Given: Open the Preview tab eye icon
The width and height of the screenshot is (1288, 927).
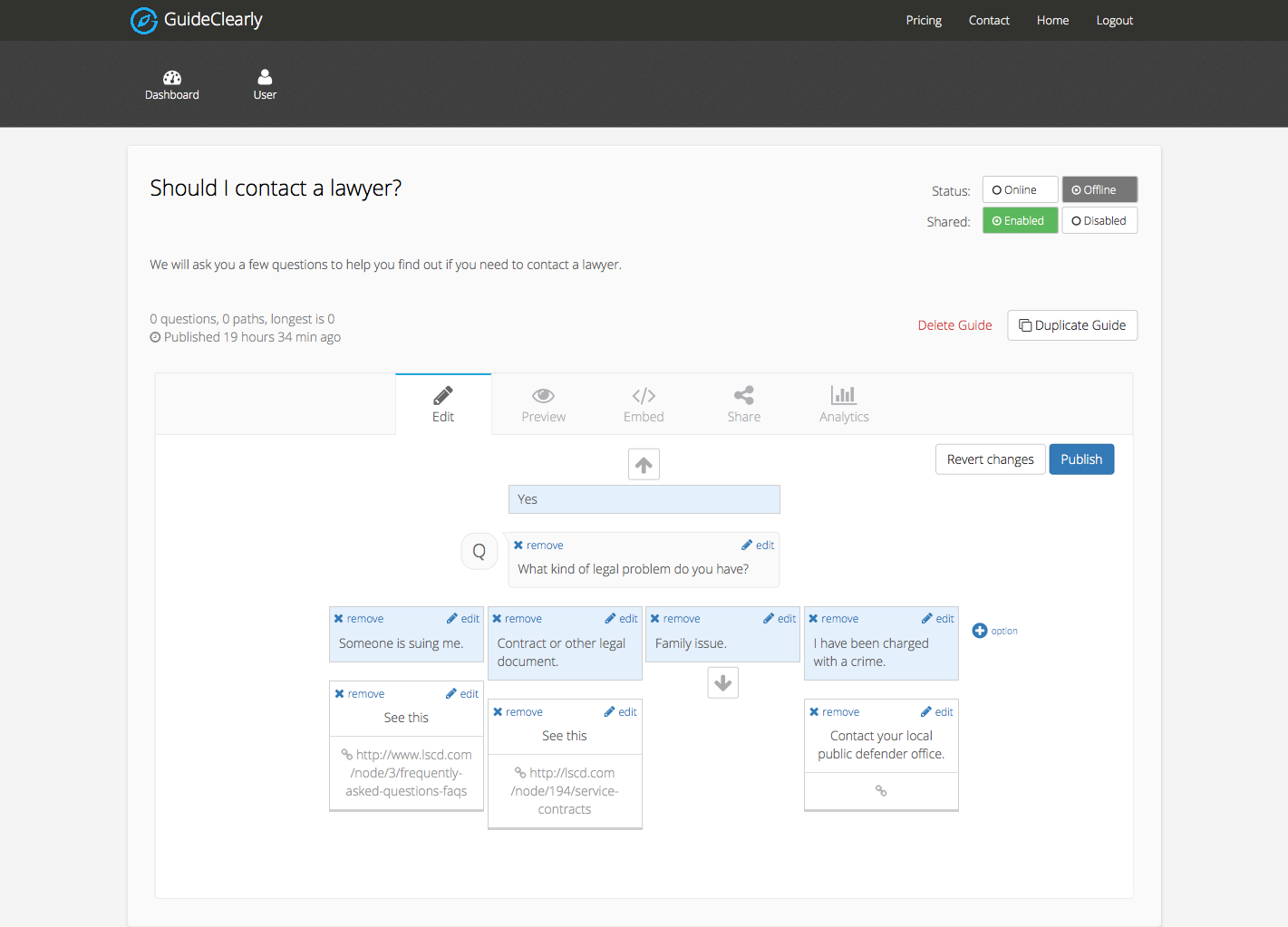Looking at the screenshot, I should point(543,395).
